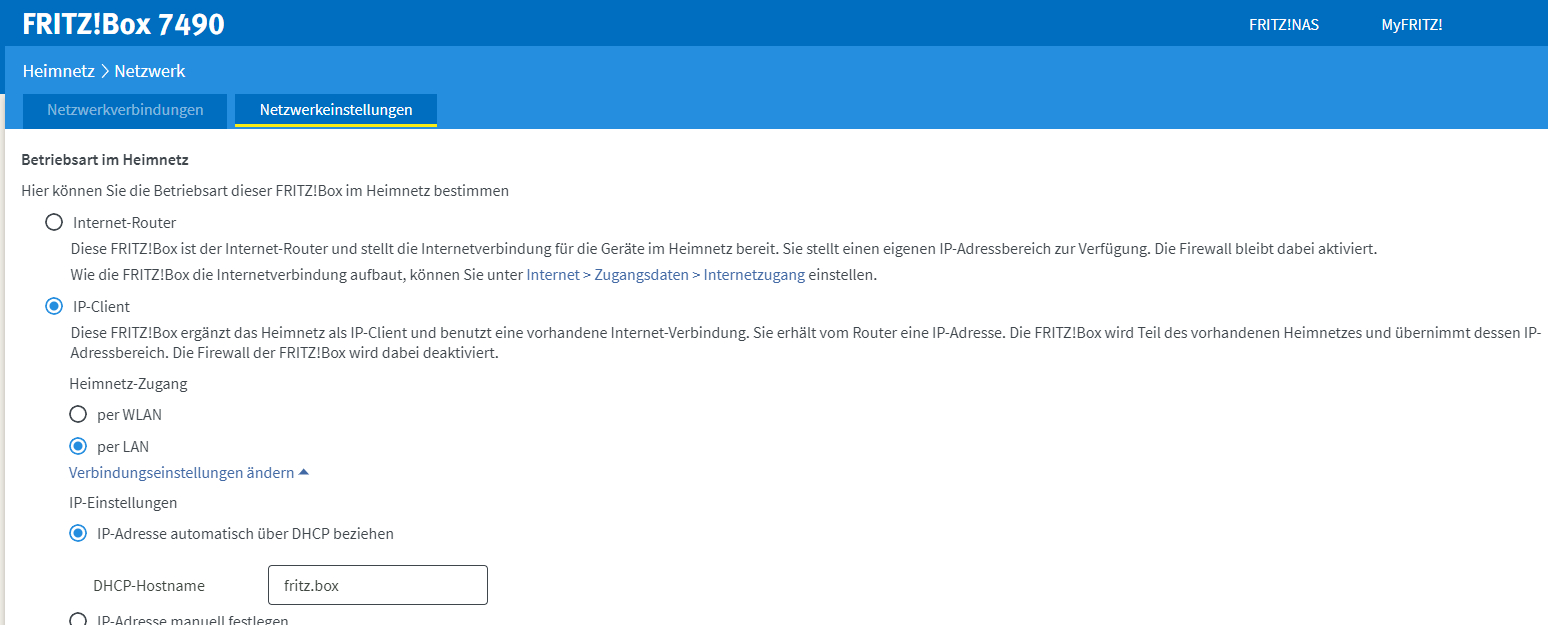This screenshot has width=1548, height=625.
Task: Select automatic IP address via DHCP
Action: coord(78,534)
